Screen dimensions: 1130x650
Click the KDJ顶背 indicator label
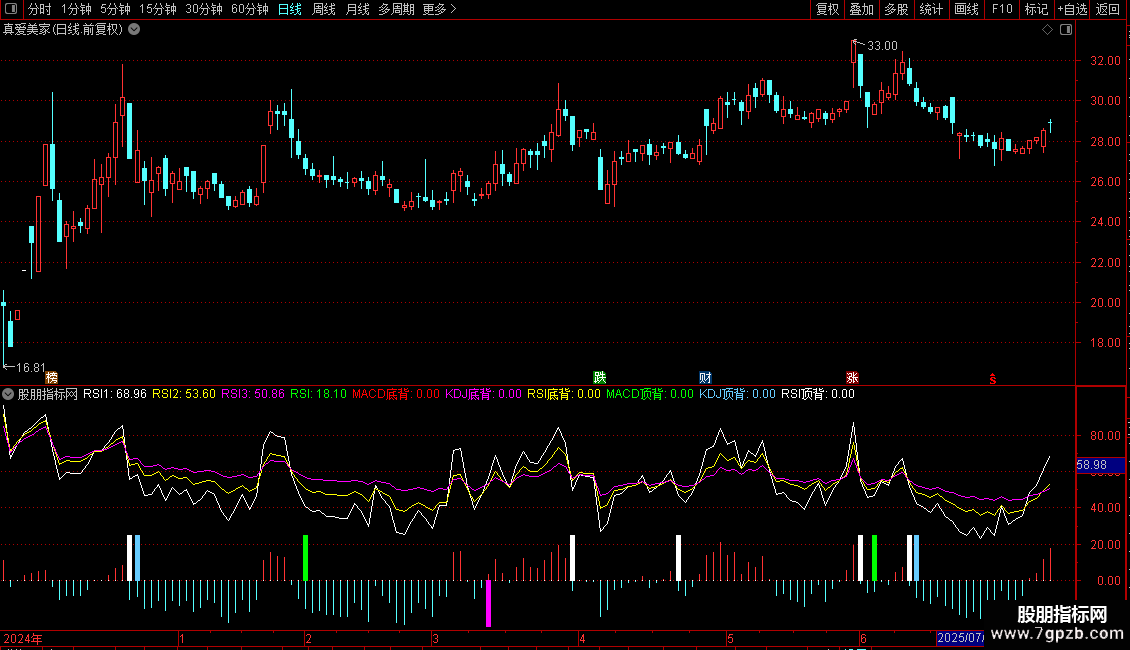(x=737, y=394)
